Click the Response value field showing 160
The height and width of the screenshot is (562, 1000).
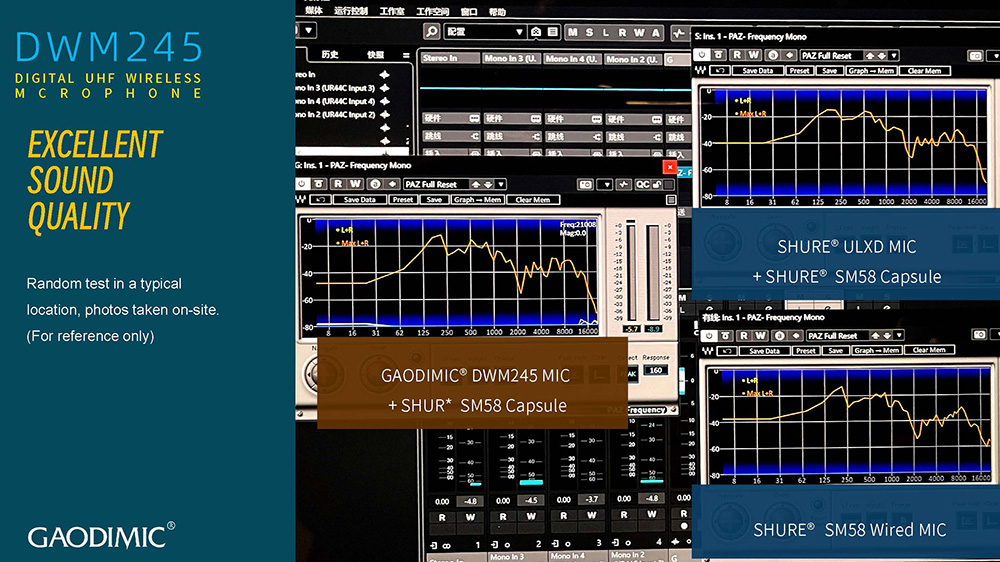655,370
